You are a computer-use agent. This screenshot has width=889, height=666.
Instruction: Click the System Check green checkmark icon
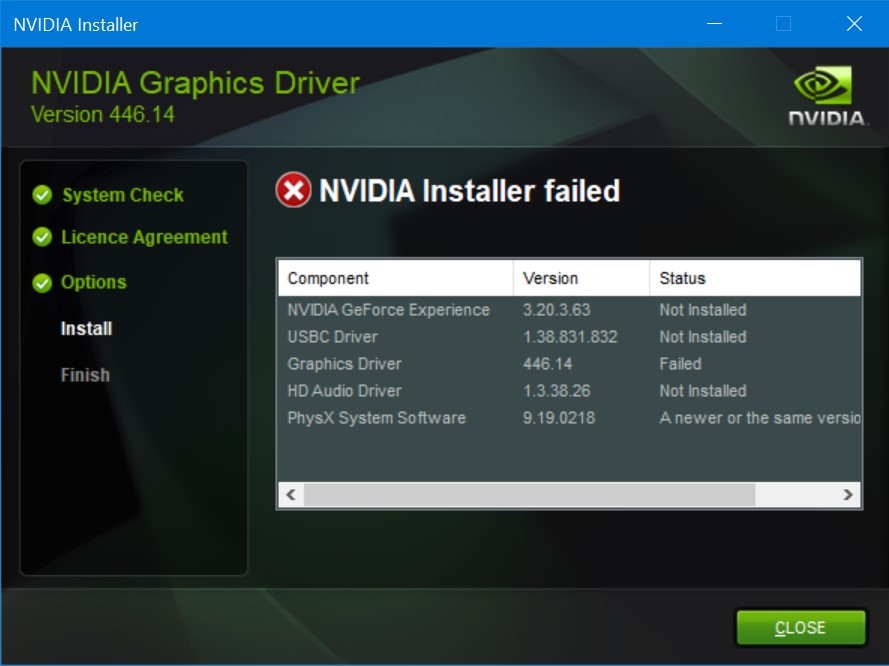[x=42, y=195]
